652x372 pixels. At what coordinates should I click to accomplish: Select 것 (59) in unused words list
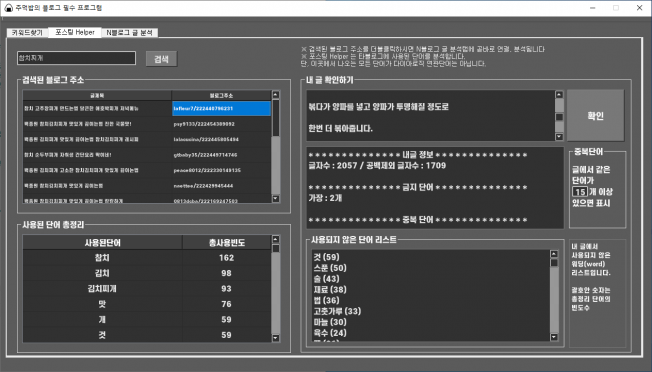click(x=326, y=257)
